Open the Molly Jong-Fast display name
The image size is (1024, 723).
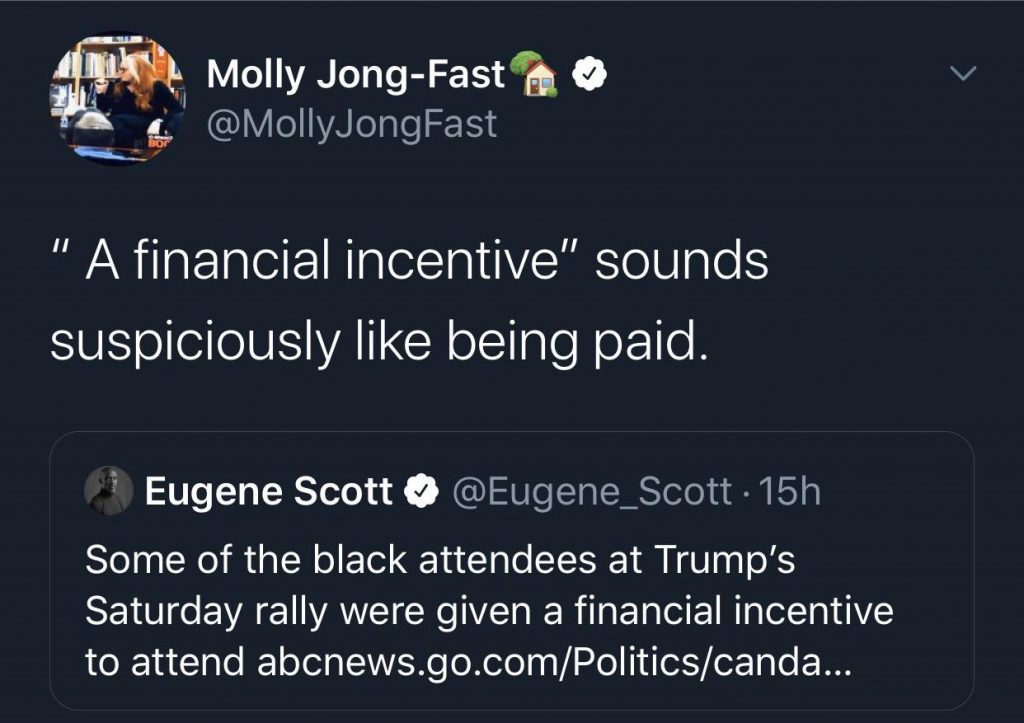tap(355, 74)
